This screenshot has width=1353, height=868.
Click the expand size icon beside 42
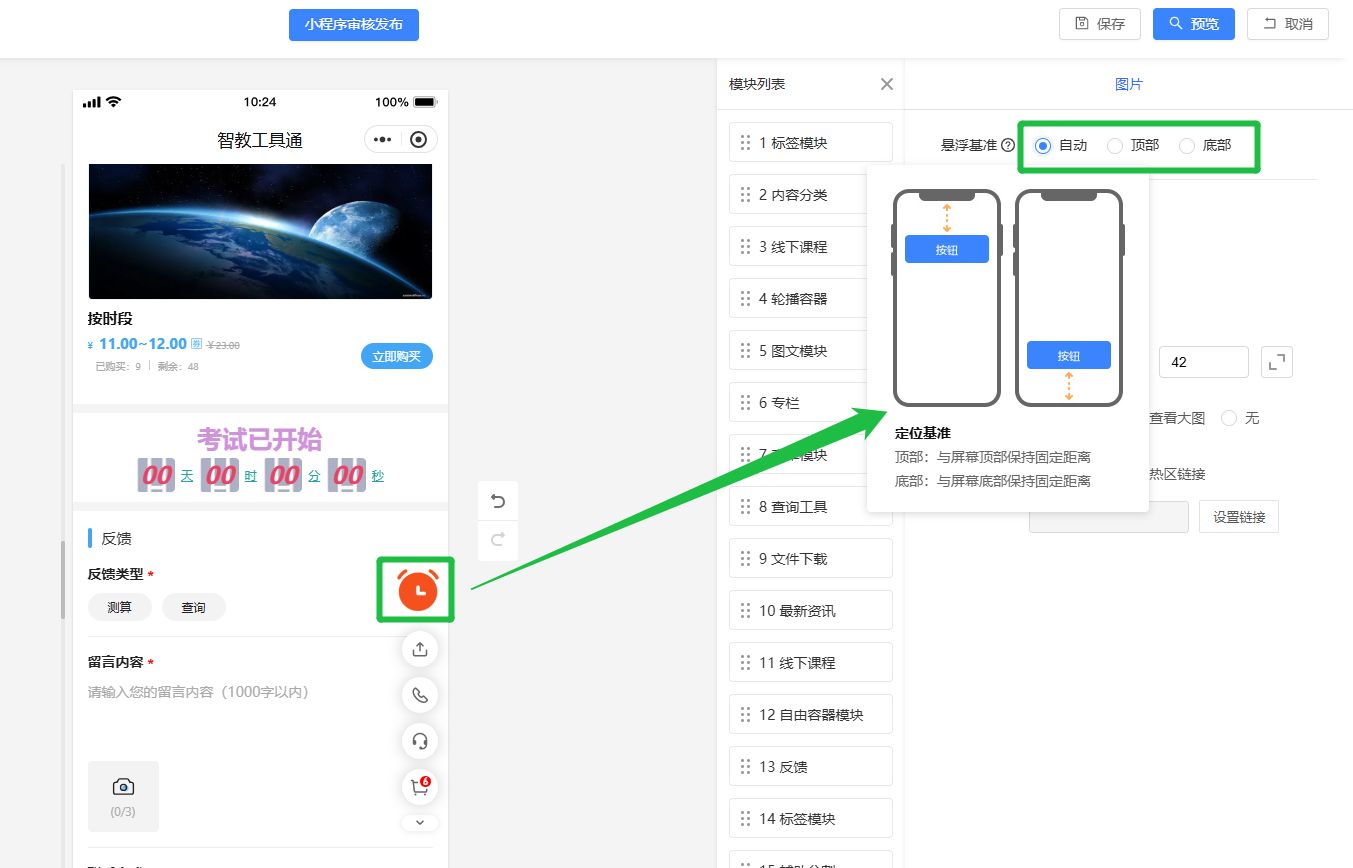[x=1277, y=362]
